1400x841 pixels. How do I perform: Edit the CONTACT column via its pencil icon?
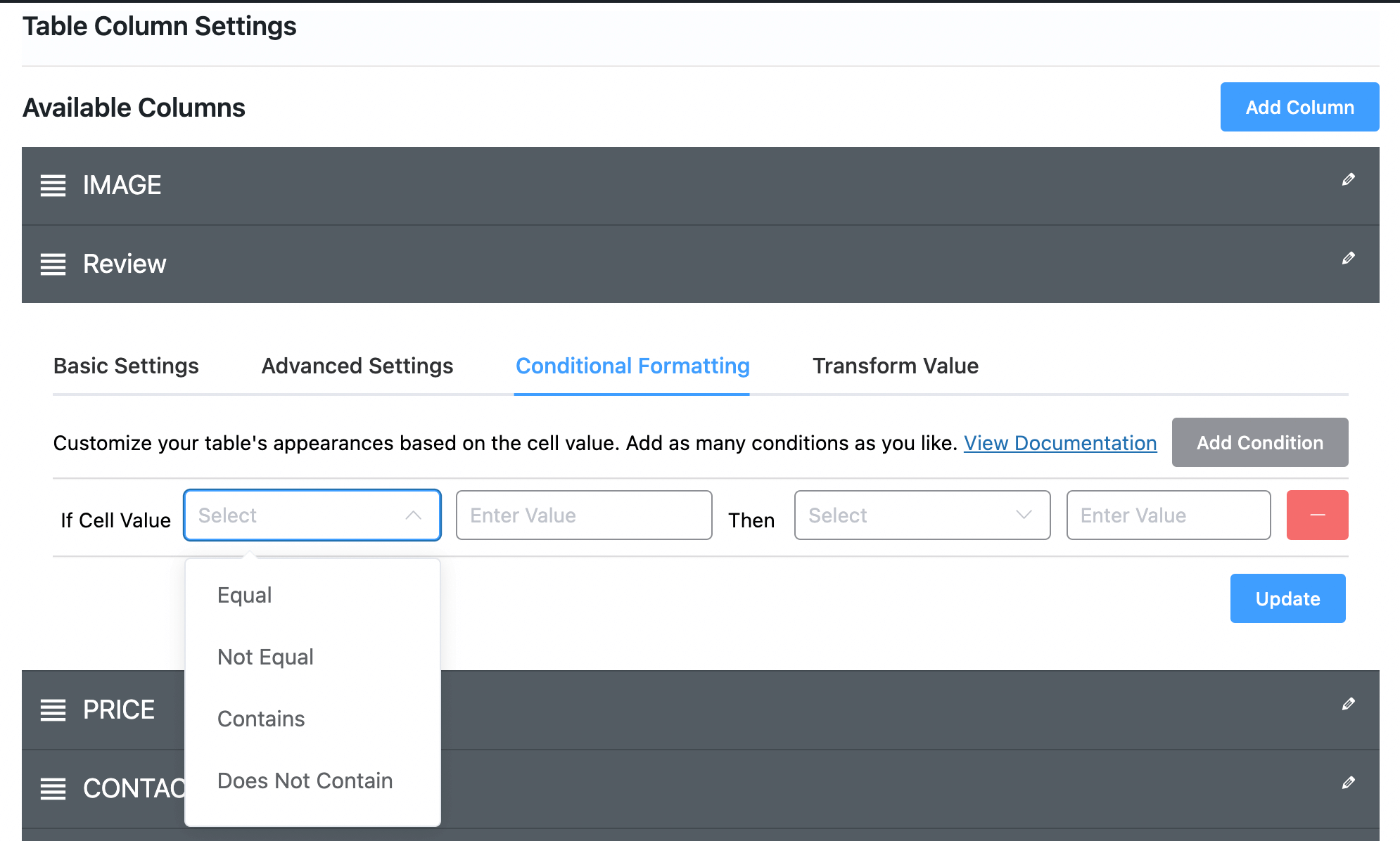click(1349, 783)
